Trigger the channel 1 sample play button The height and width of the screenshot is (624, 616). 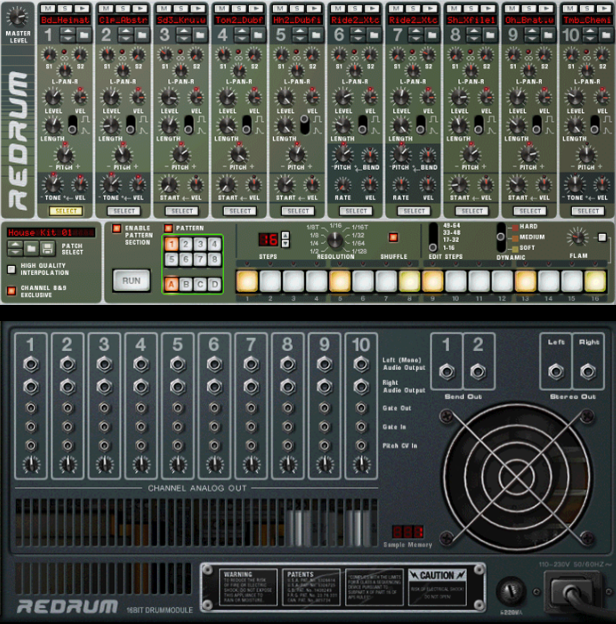coord(82,8)
